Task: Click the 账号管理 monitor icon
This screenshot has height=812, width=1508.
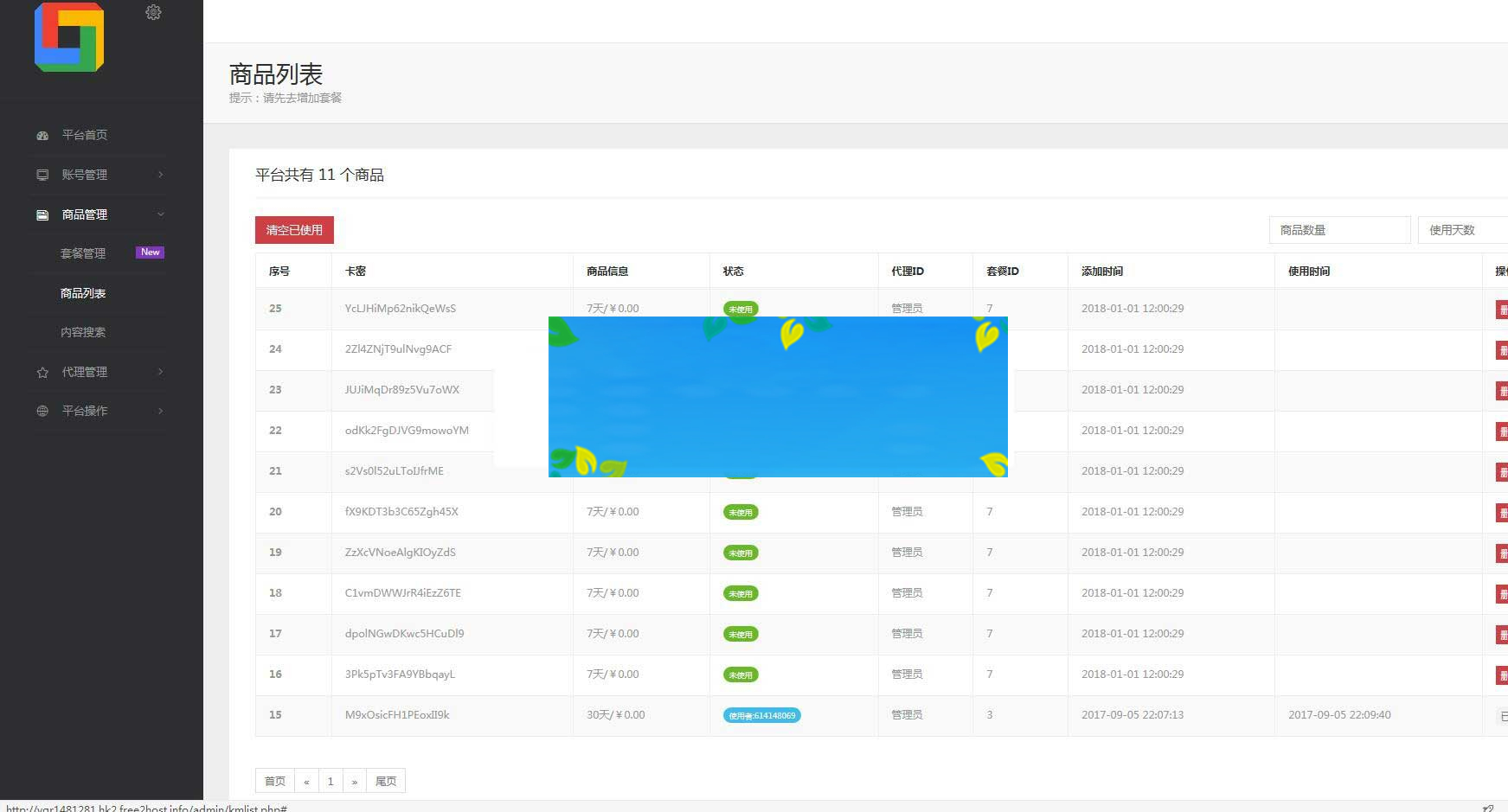Action: click(42, 175)
